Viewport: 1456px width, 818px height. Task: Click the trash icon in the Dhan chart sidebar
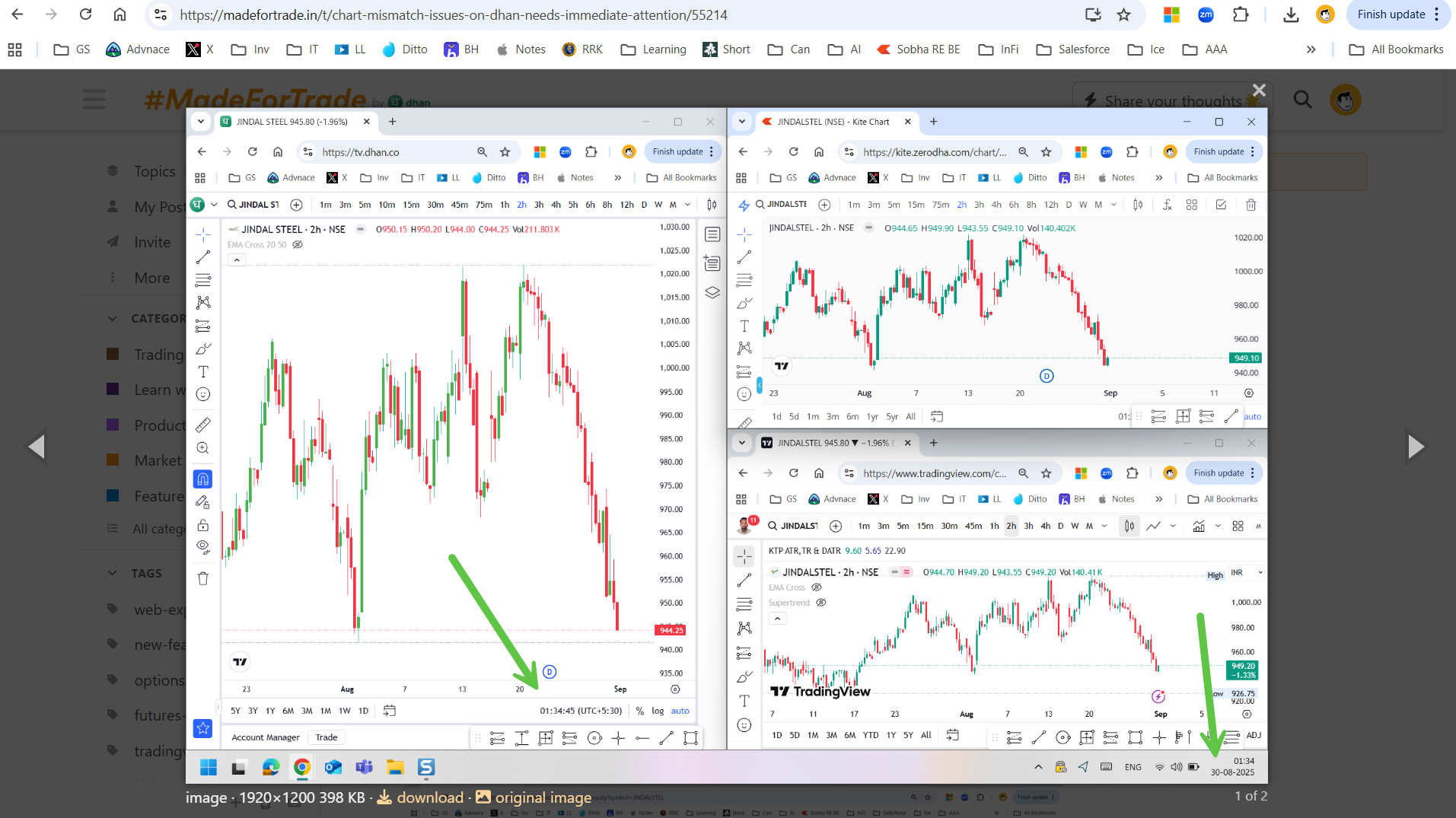click(x=202, y=578)
